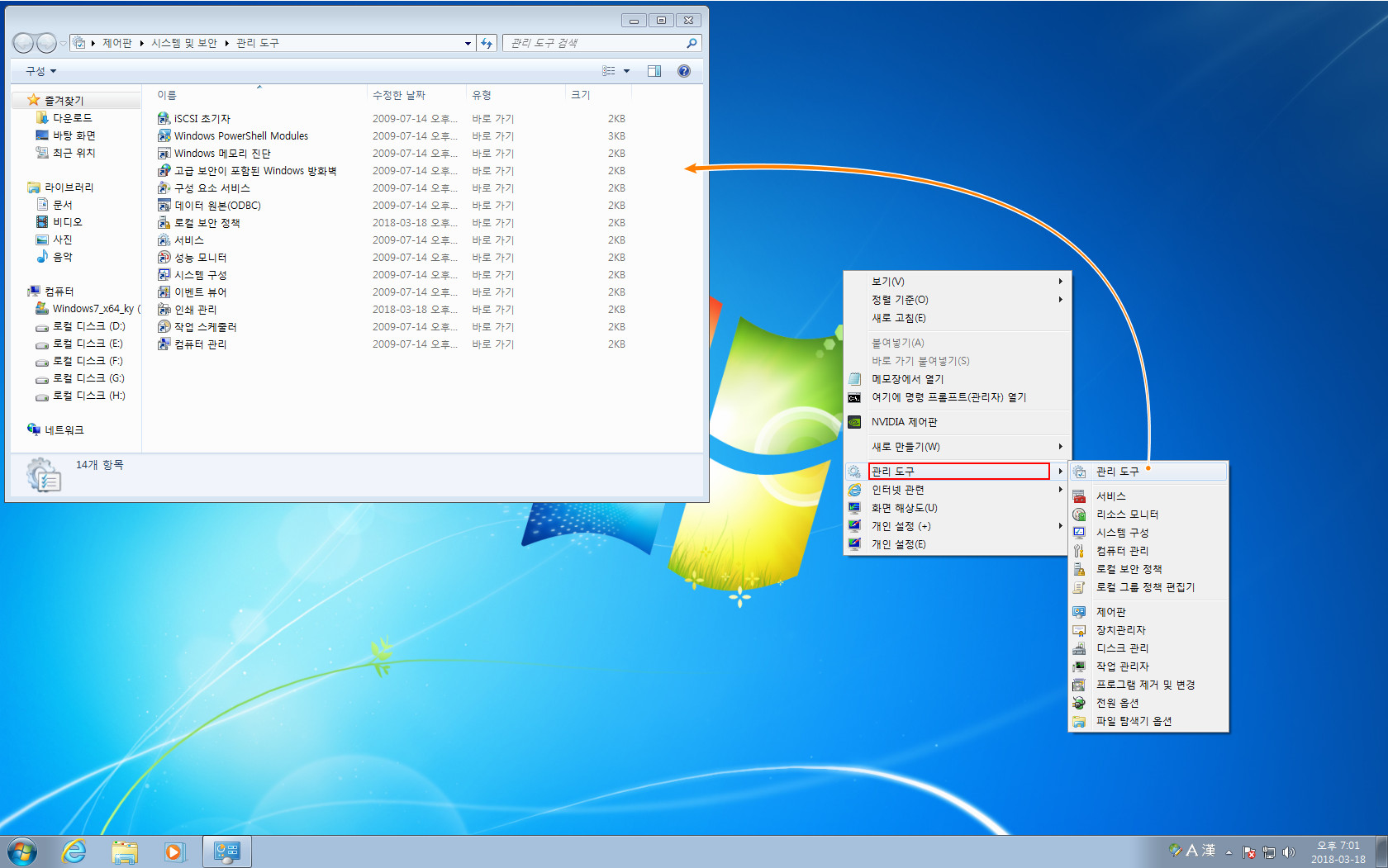This screenshot has height=868, width=1388.
Task: Choose 메모장에서 열기 in context menu
Action: click(x=957, y=379)
